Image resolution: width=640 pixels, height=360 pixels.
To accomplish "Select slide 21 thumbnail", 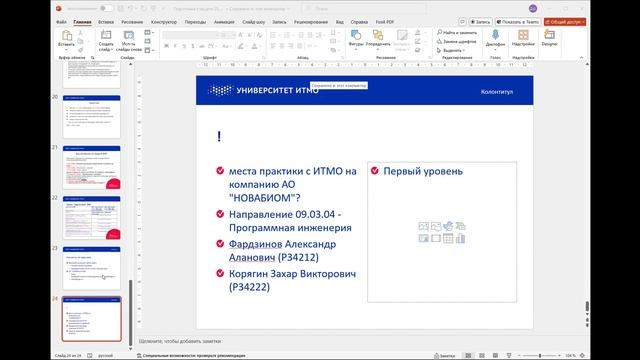I will [91, 167].
